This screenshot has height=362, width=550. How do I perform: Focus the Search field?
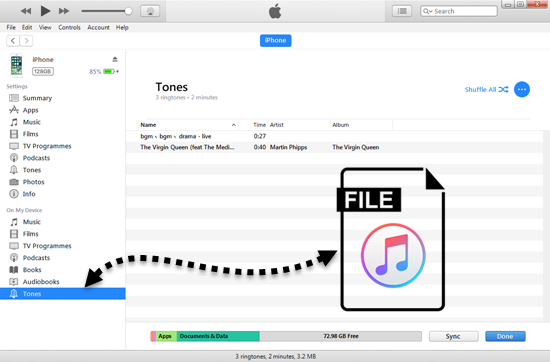click(459, 11)
